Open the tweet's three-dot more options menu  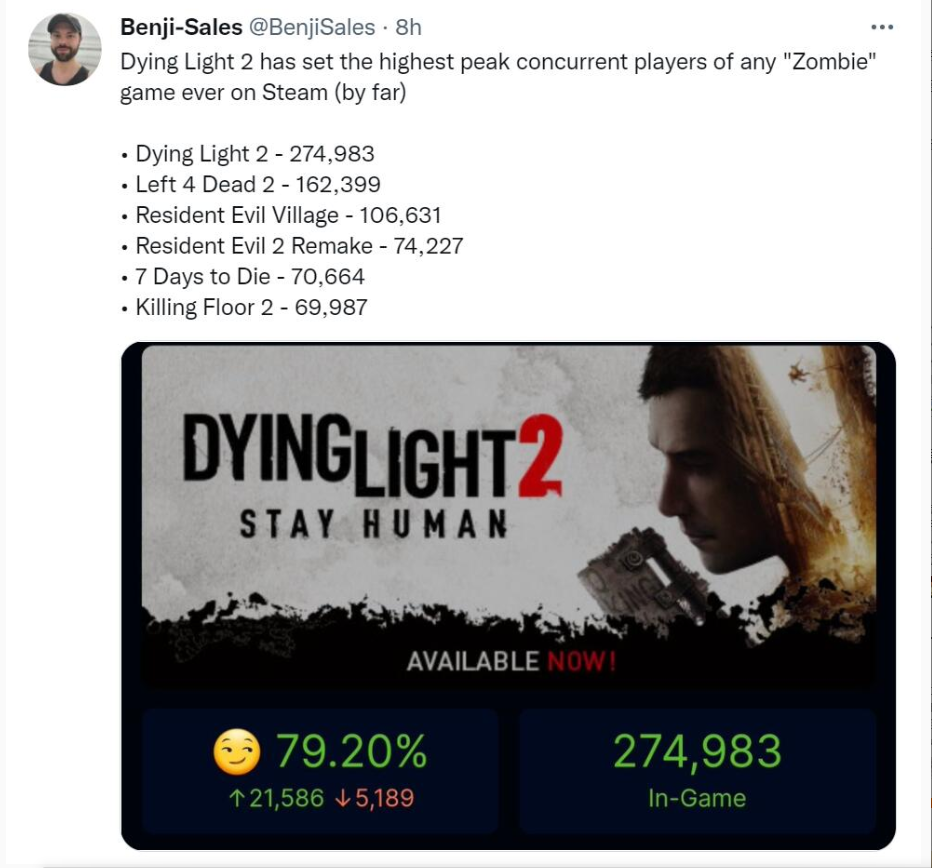tap(881, 27)
